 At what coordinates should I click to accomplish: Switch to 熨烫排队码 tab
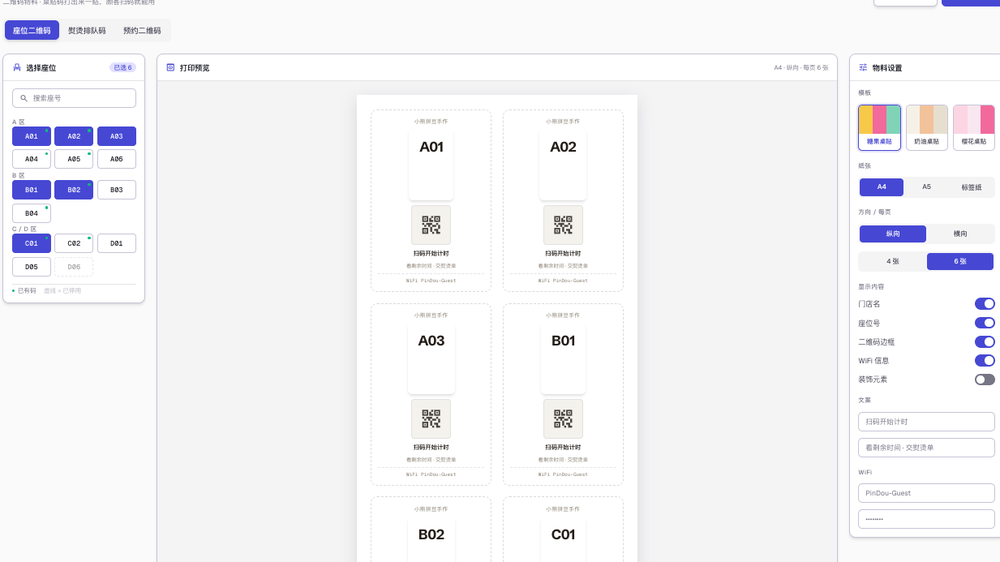click(x=87, y=30)
